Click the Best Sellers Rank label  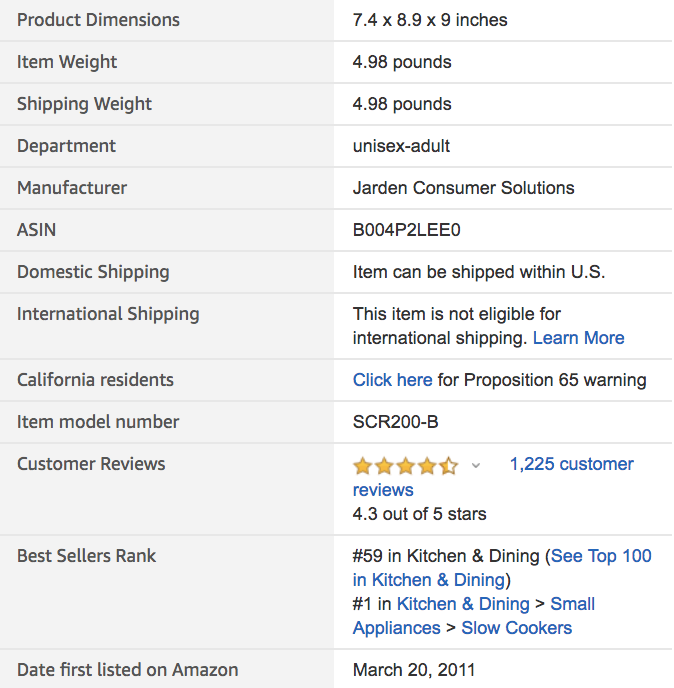pyautogui.click(x=86, y=556)
